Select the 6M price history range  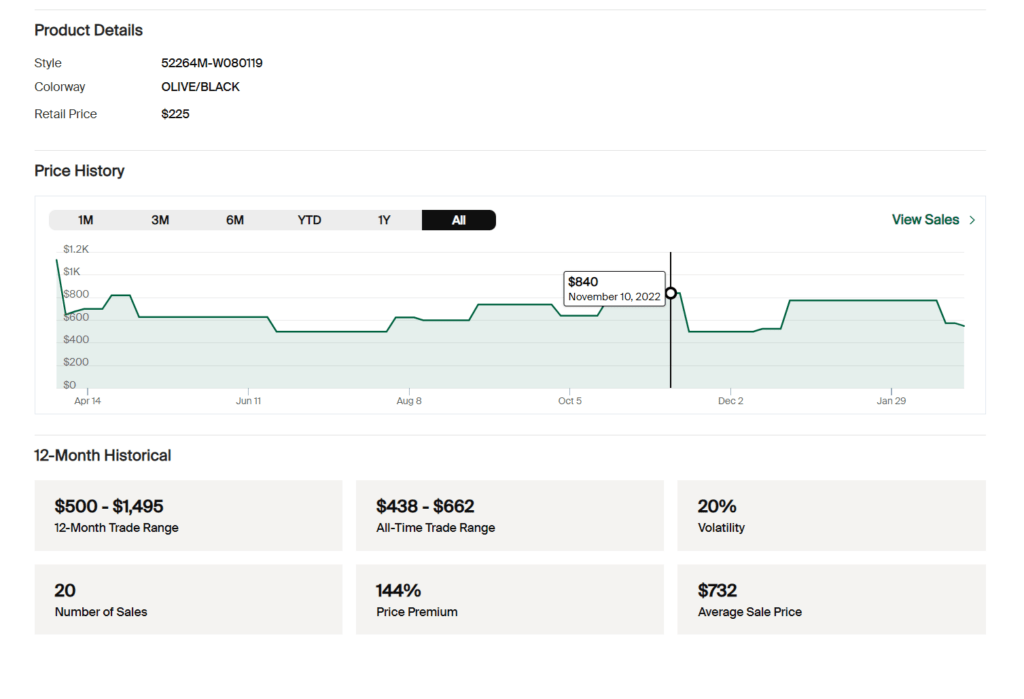[234, 219]
